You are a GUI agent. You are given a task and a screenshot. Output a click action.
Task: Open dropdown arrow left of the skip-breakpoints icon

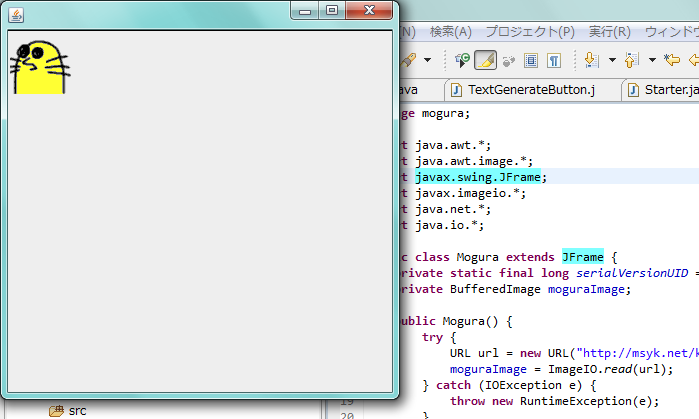tap(428, 61)
